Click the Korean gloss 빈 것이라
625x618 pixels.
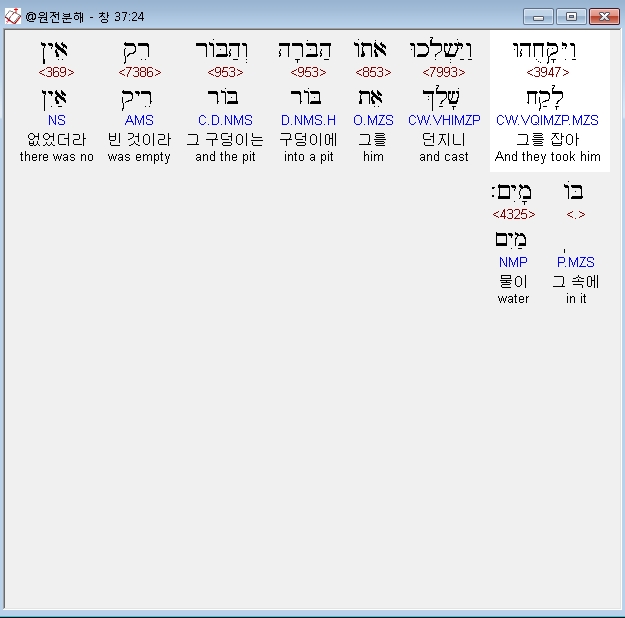click(139, 139)
